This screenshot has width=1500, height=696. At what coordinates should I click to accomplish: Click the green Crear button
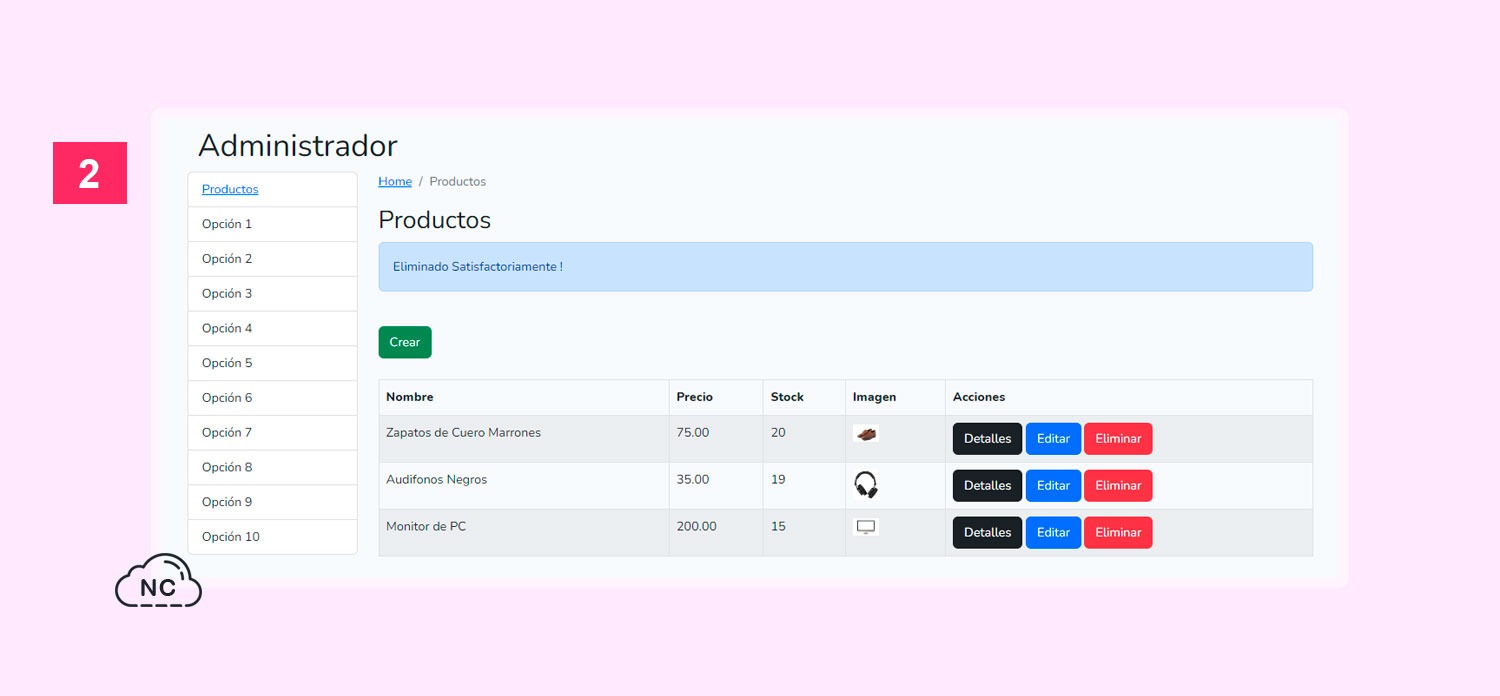[405, 342]
